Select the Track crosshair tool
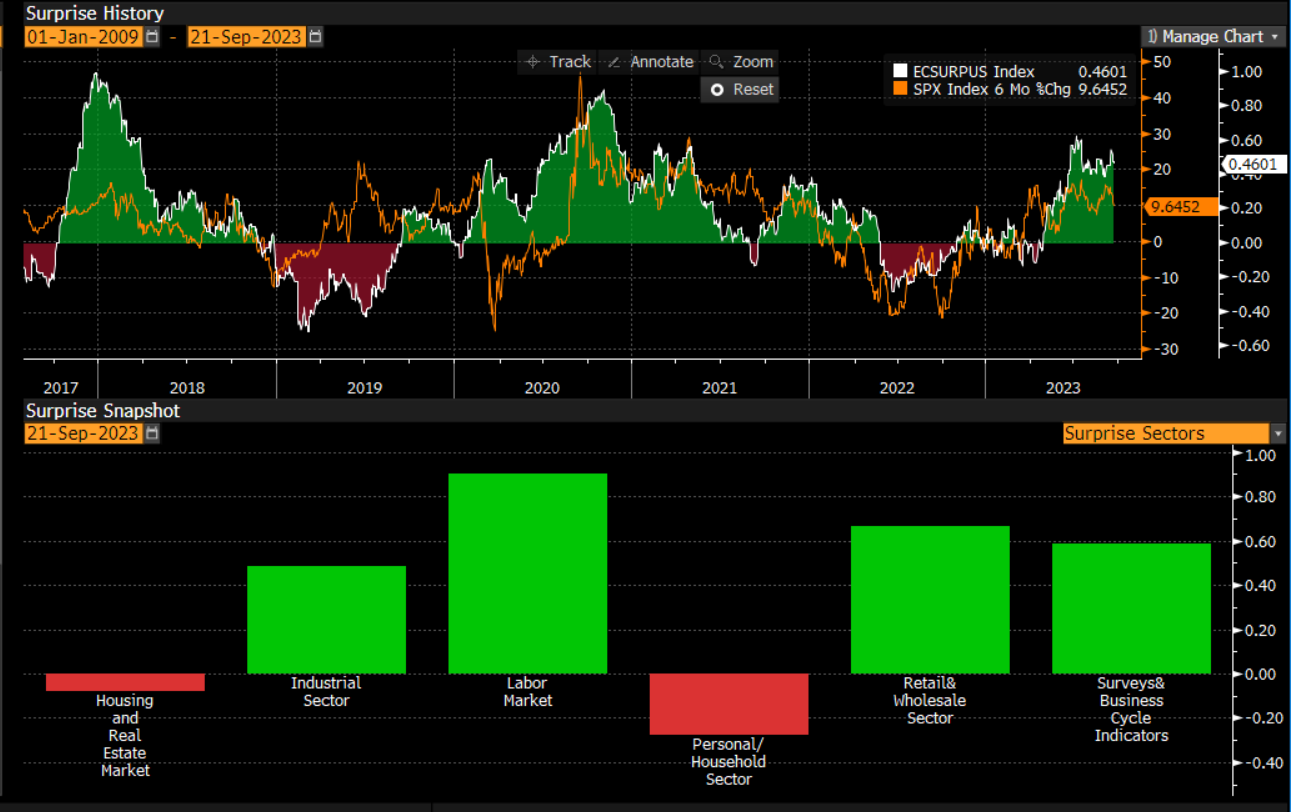Viewport: 1291px width, 812px height. pos(560,61)
